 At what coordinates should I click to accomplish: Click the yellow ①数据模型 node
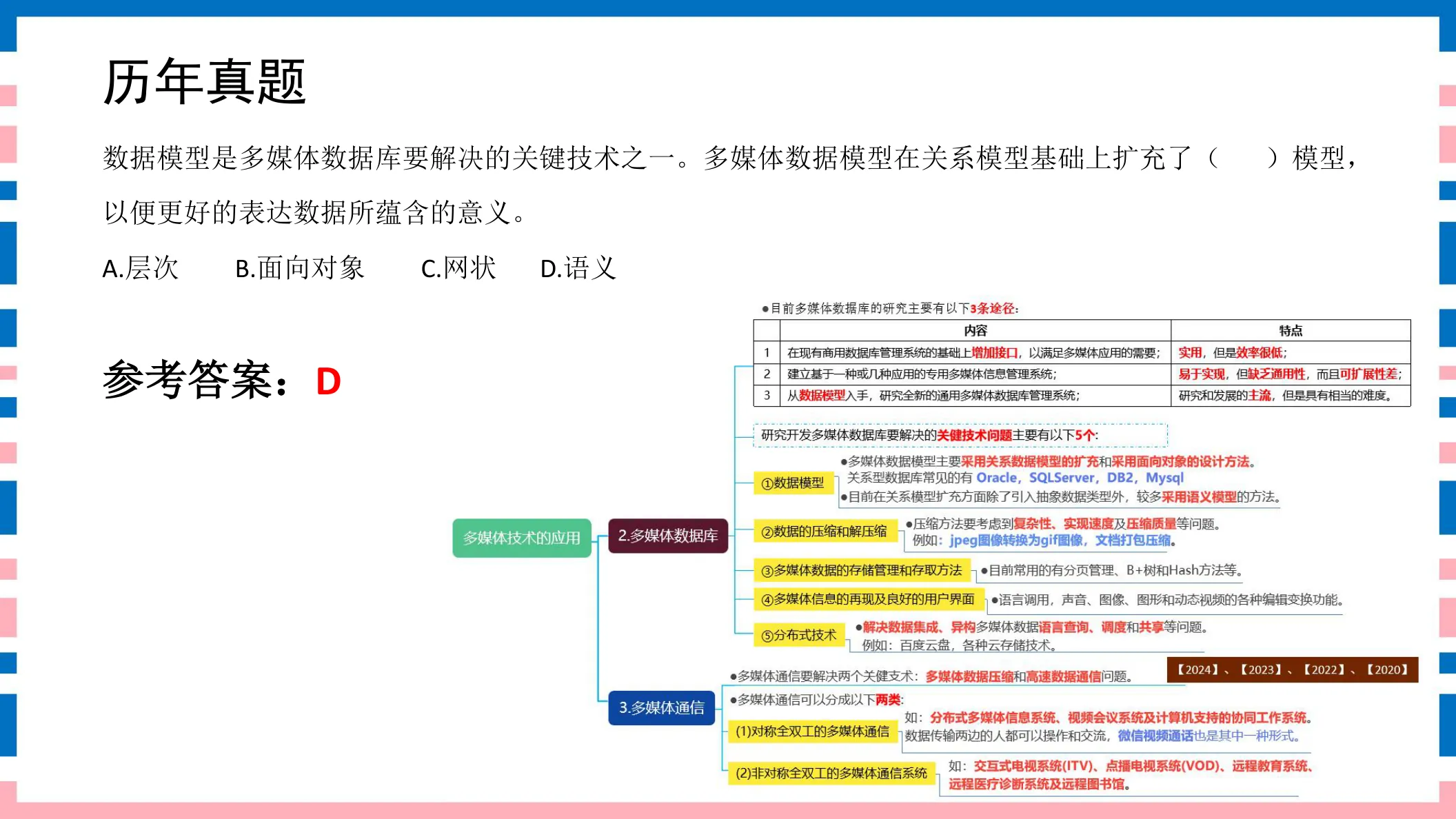point(793,483)
